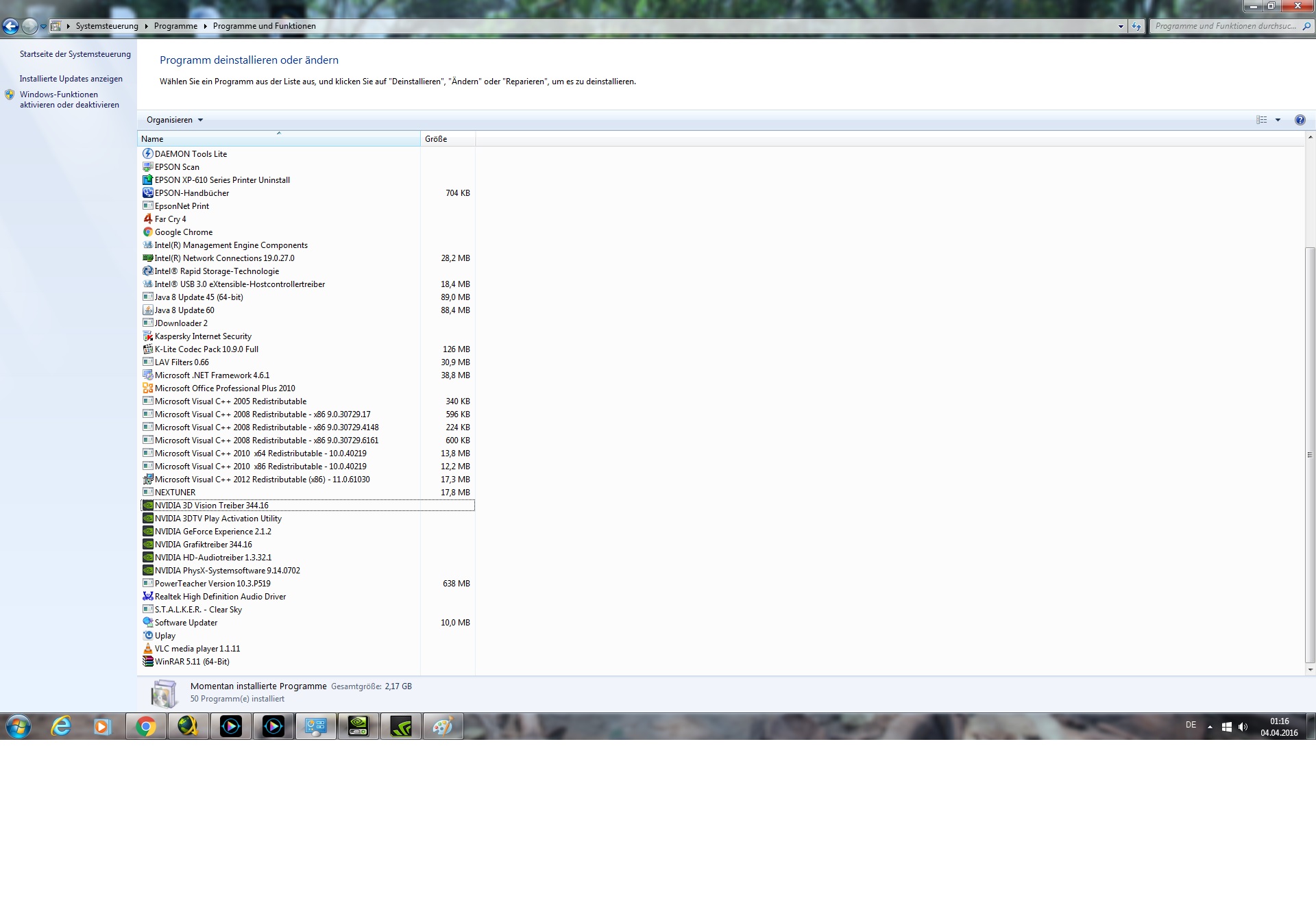Open Internet Explorer from the taskbar

[x=61, y=726]
